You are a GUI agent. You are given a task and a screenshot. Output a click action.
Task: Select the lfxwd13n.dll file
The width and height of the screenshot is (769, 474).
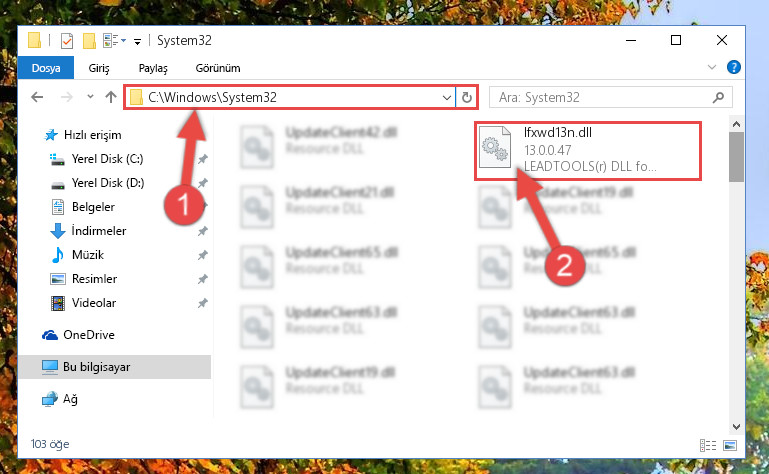[x=588, y=150]
